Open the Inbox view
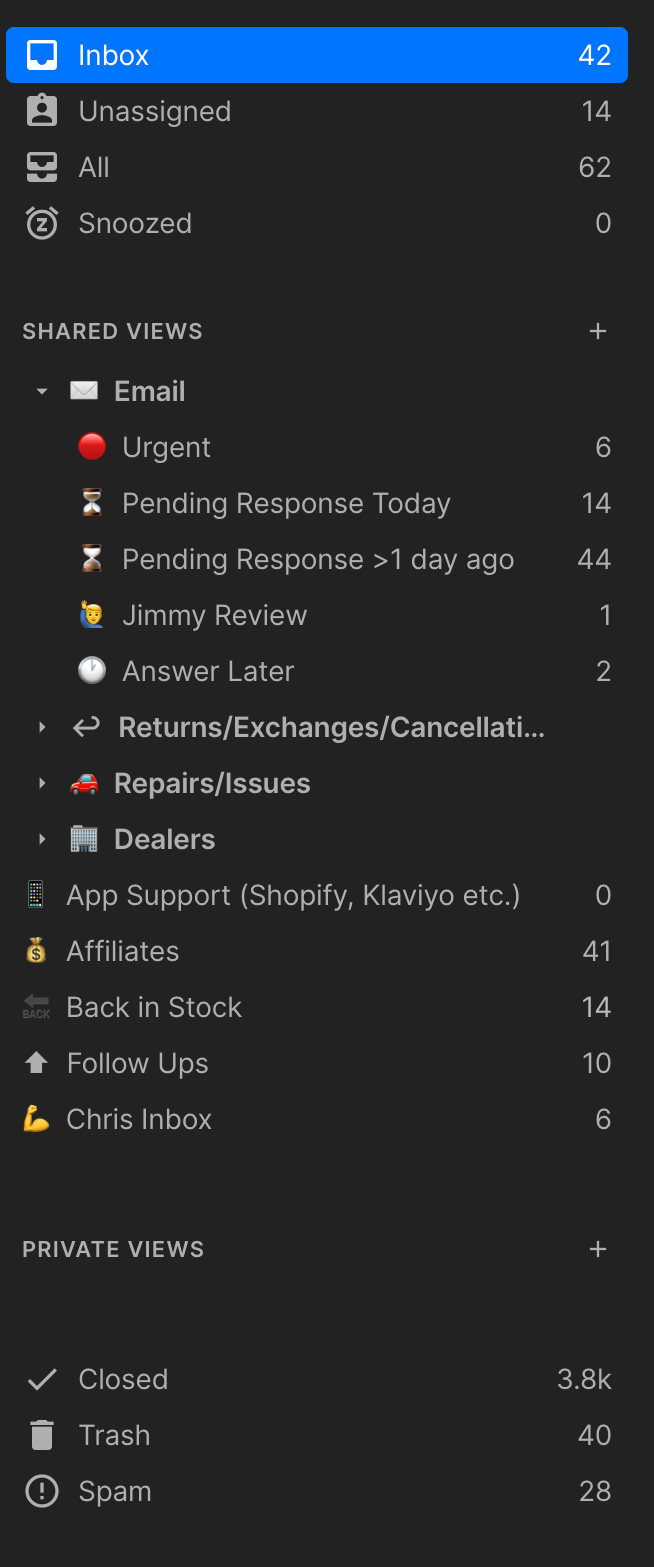Screen dimensions: 654x1567 pos(114,55)
